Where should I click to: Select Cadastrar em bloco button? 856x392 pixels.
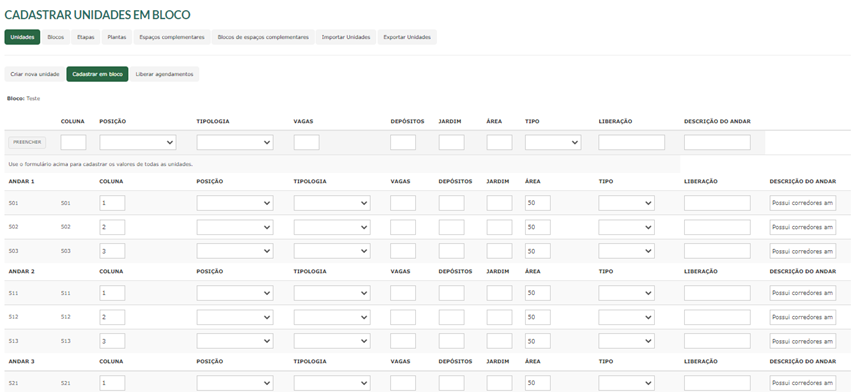point(97,74)
